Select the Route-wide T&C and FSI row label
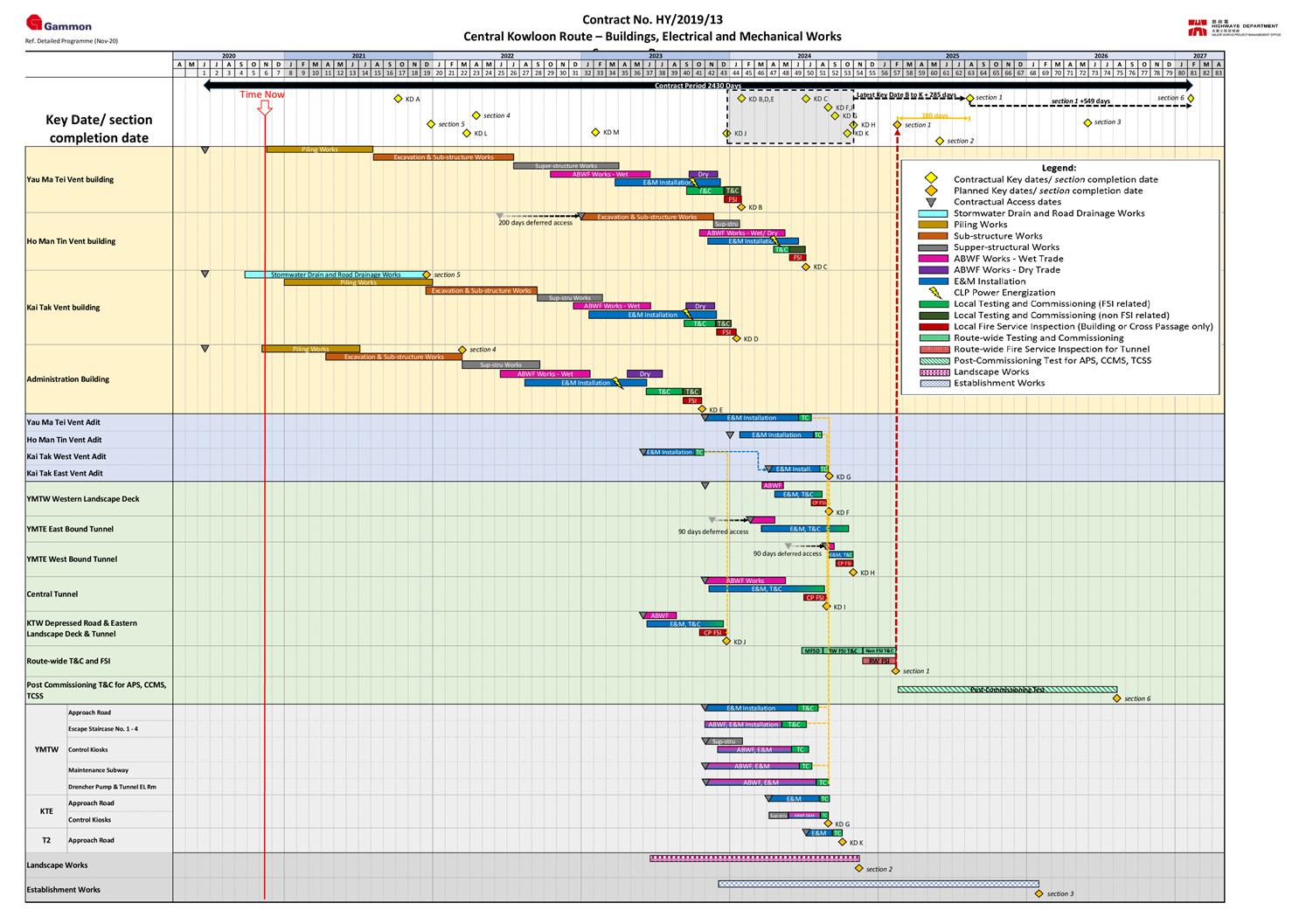The width and height of the screenshot is (1306, 924). 68,662
